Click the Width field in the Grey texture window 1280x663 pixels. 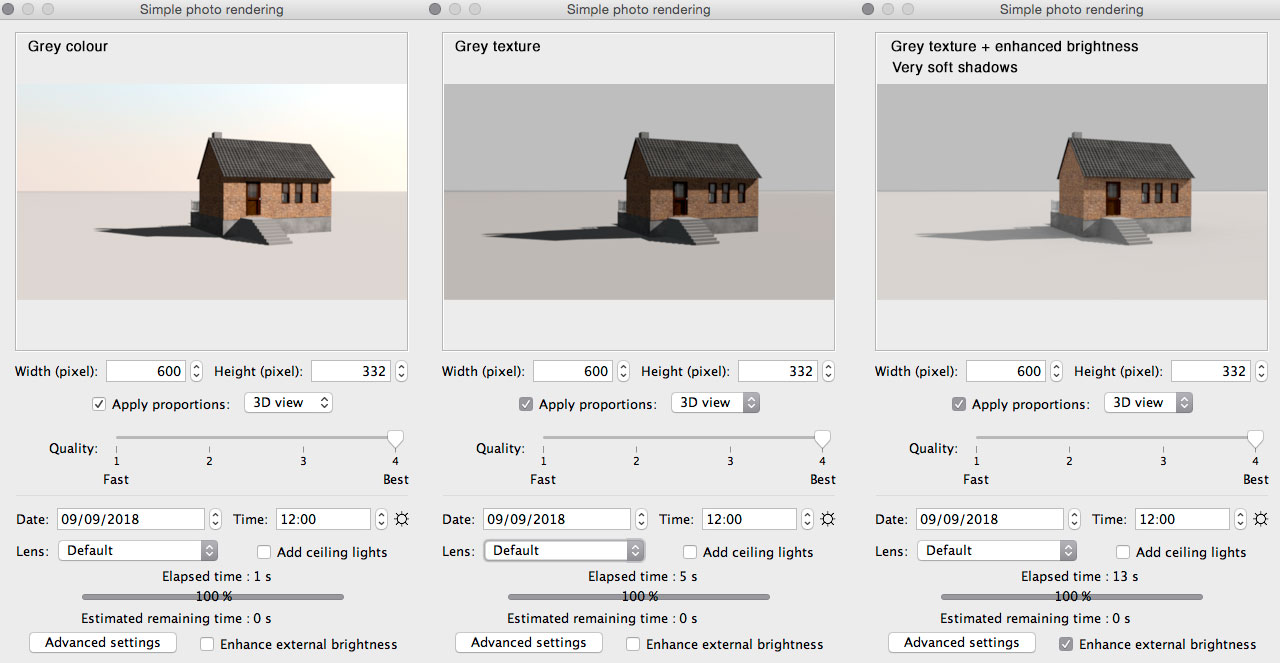(573, 371)
